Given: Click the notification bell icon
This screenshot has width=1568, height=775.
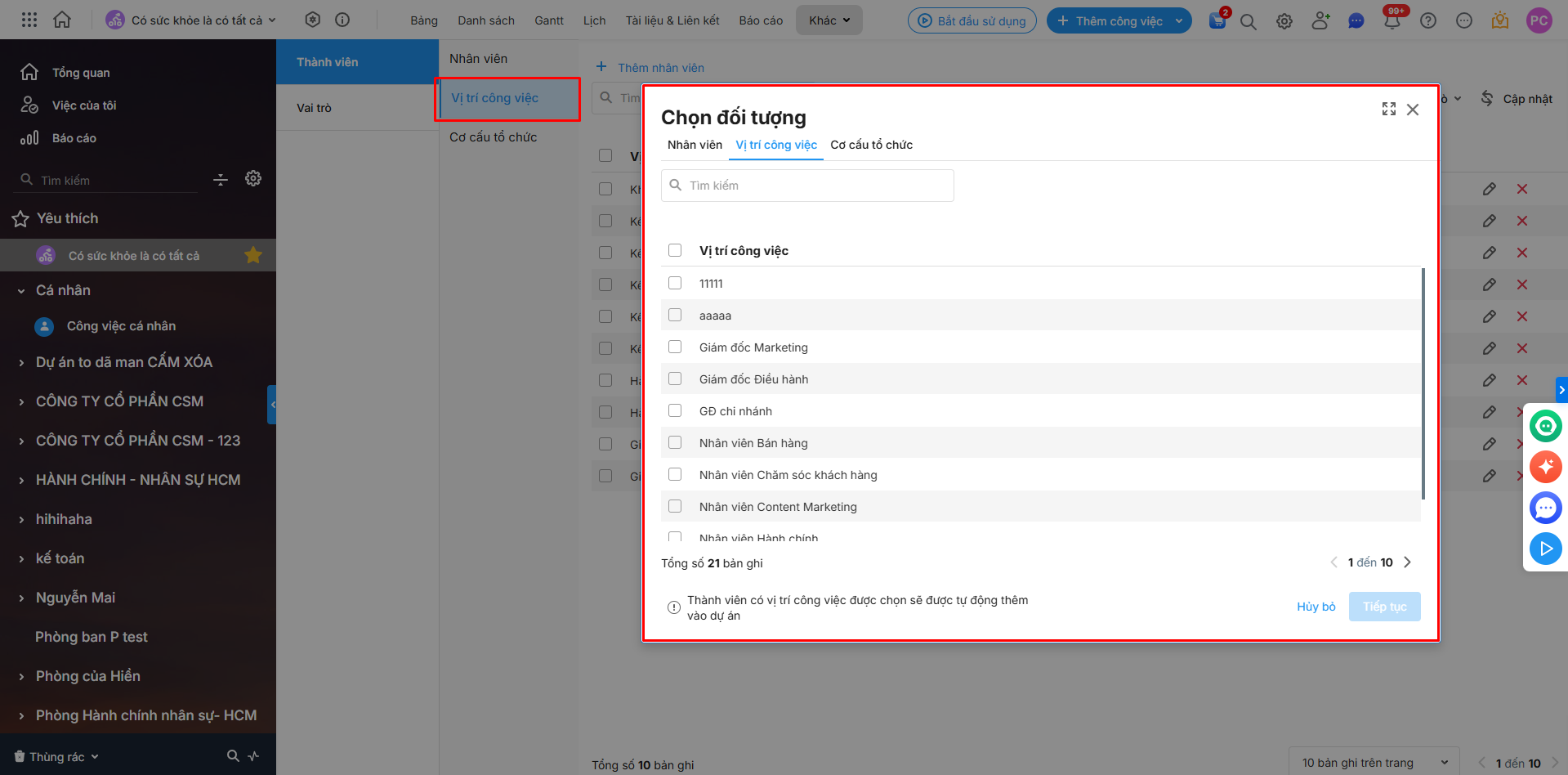Looking at the screenshot, I should point(1392,21).
